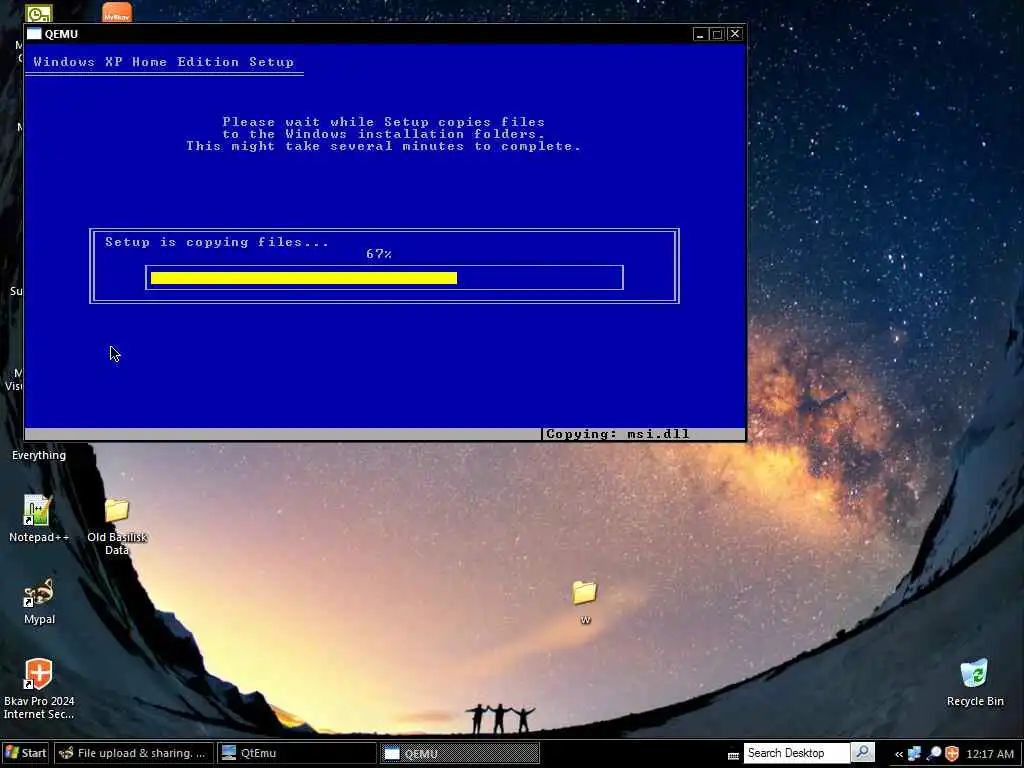Image resolution: width=1024 pixels, height=768 pixels.
Task: Click the QEMU window title bar icon
Action: [34, 34]
